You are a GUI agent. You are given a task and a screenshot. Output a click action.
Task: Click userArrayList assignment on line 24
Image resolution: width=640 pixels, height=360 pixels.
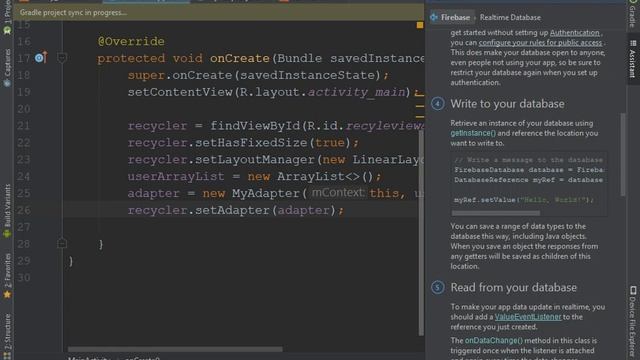point(255,176)
